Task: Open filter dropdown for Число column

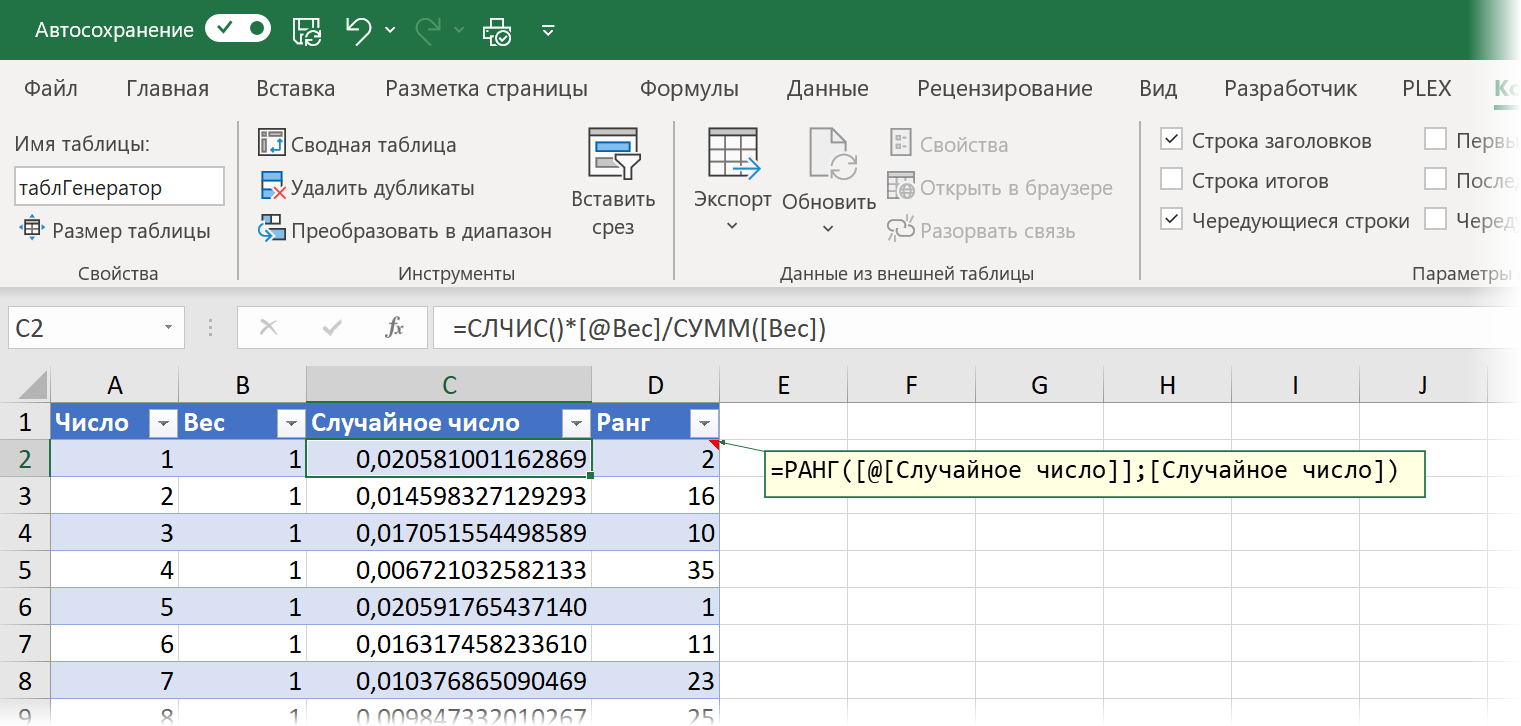Action: (163, 424)
